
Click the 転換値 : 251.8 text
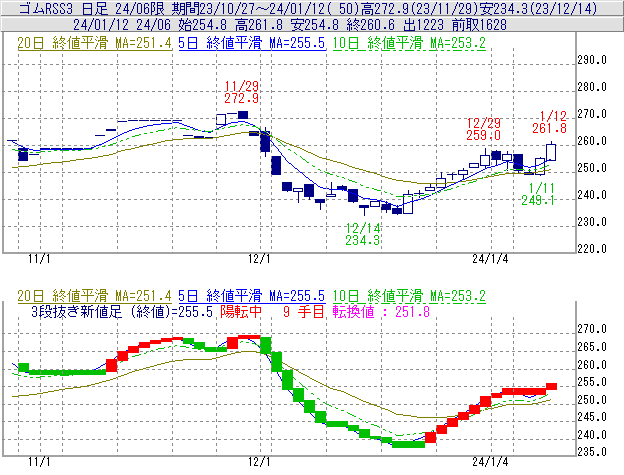[x=382, y=311]
